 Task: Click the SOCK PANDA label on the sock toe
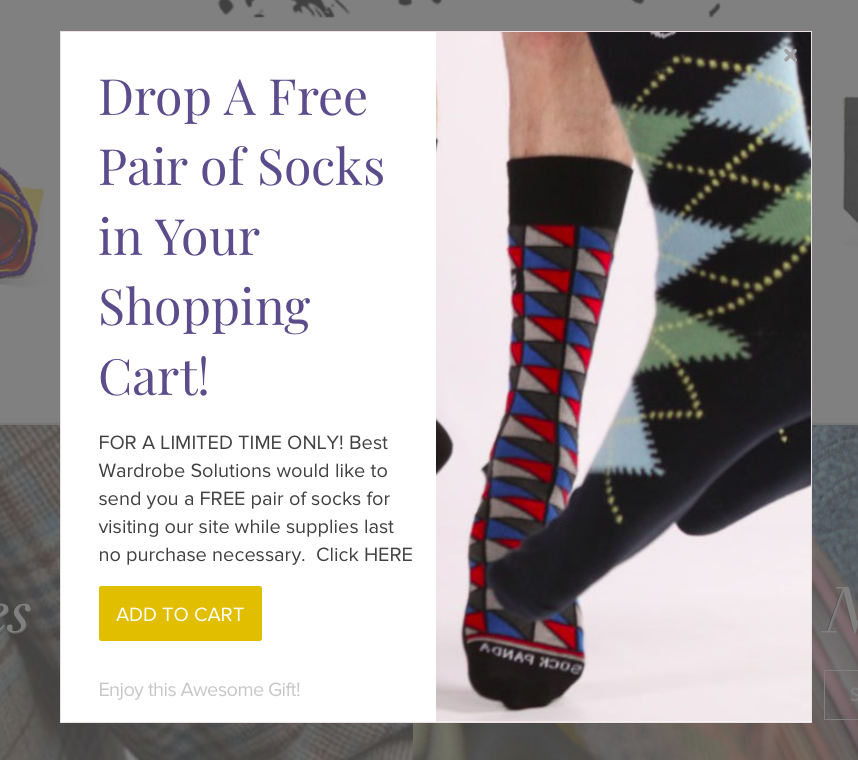pyautogui.click(x=531, y=658)
